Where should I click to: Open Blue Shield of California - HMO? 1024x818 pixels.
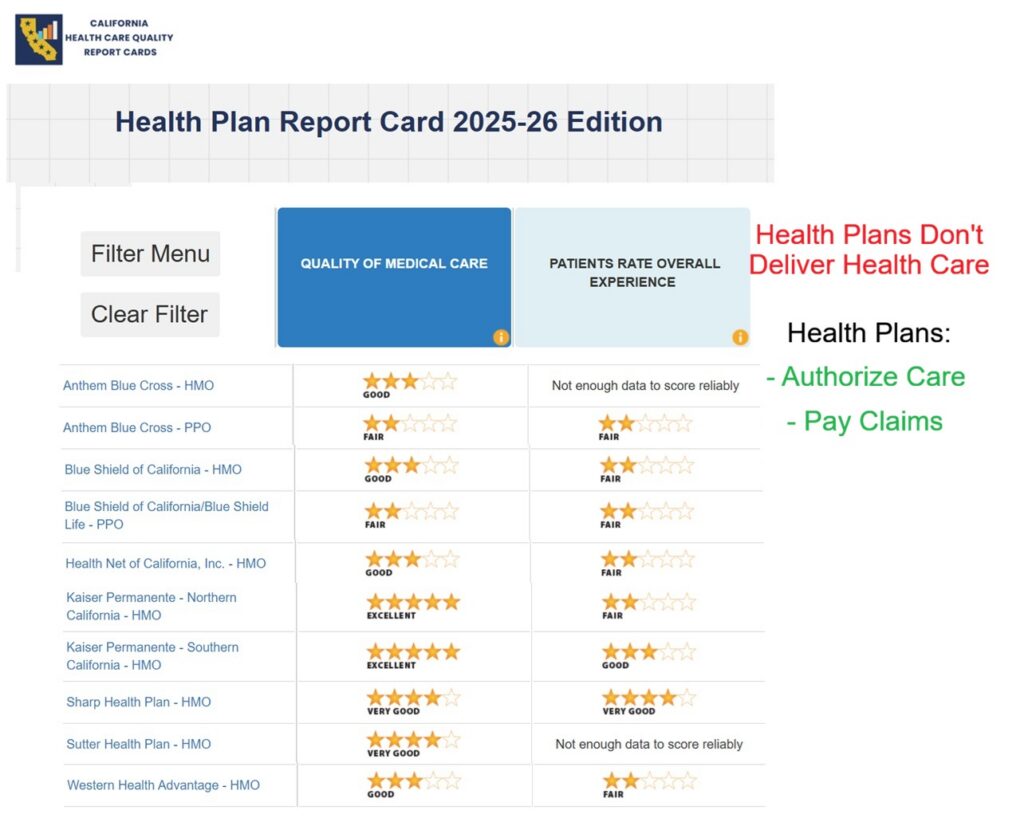153,469
